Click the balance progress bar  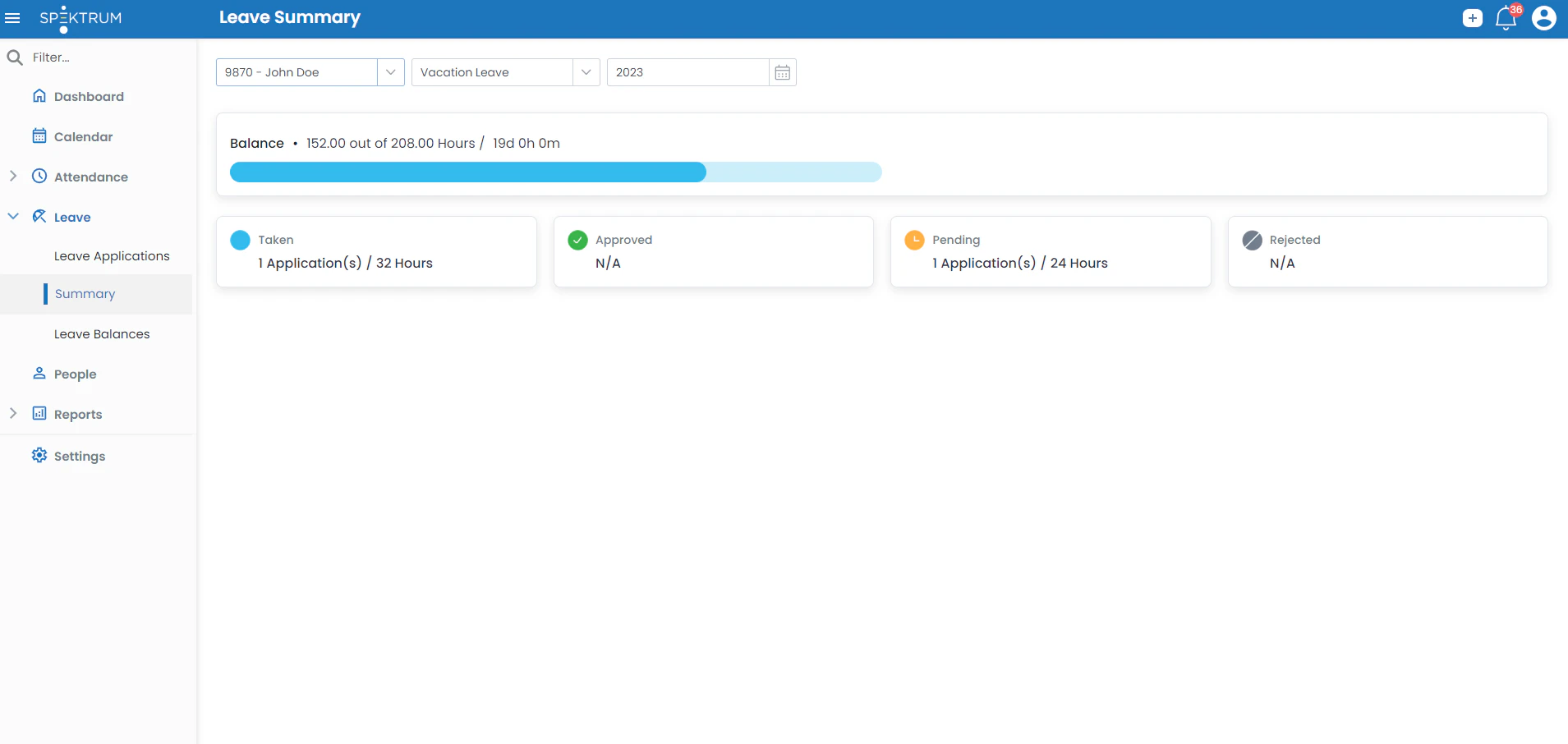(x=555, y=172)
